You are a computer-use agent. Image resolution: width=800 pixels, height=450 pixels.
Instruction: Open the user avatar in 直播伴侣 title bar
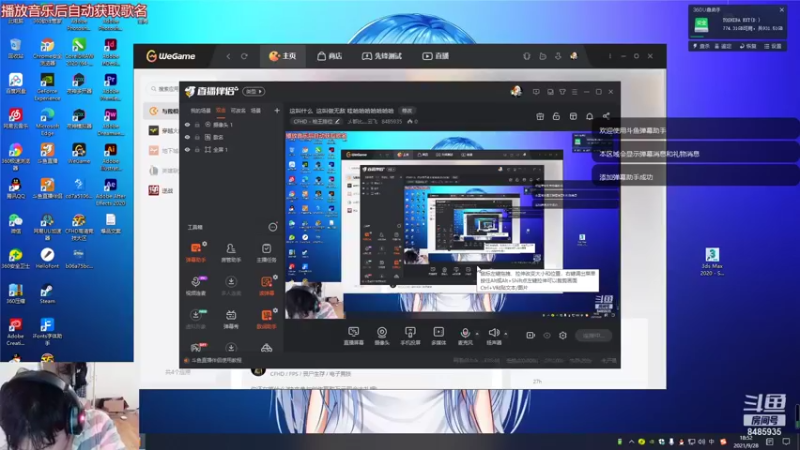click(x=516, y=91)
